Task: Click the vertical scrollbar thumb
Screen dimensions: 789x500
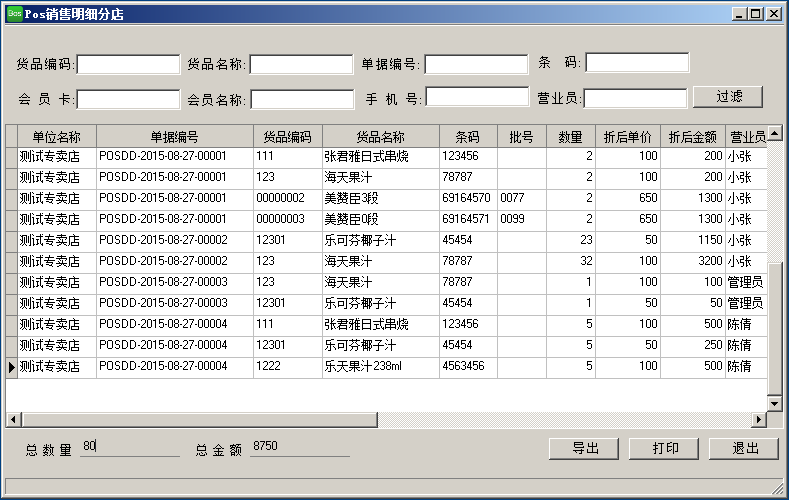Action: [775, 328]
